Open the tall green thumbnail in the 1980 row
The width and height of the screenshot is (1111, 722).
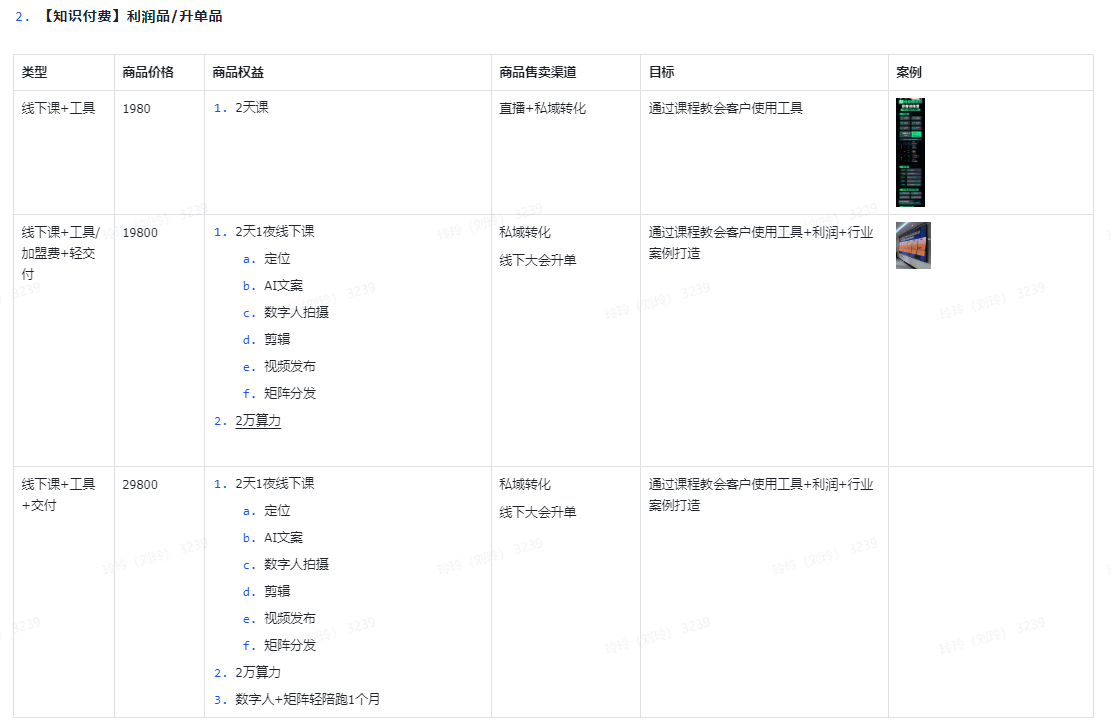pyautogui.click(x=910, y=152)
